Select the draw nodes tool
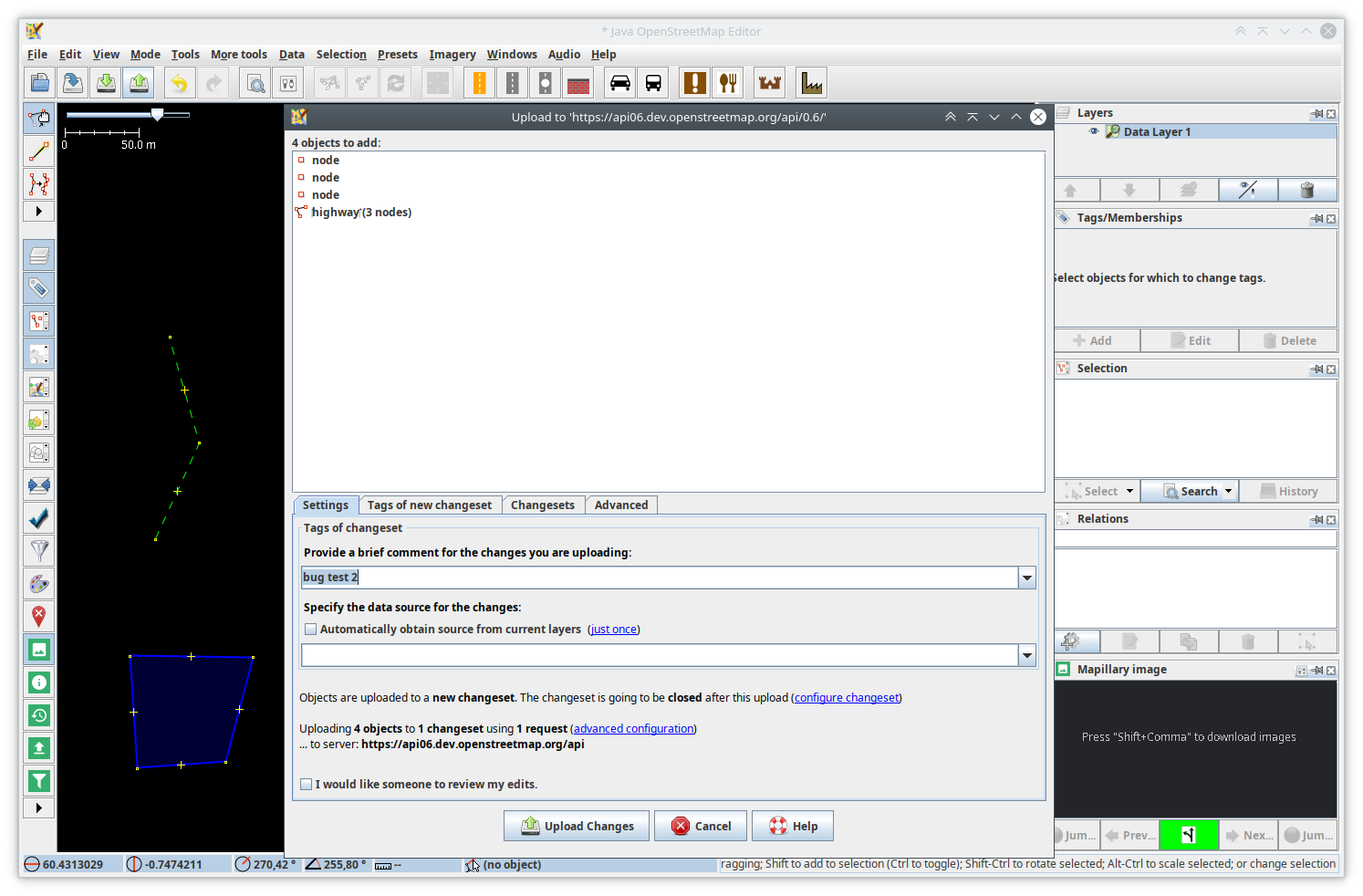This screenshot has height=896, width=1363. point(38,151)
